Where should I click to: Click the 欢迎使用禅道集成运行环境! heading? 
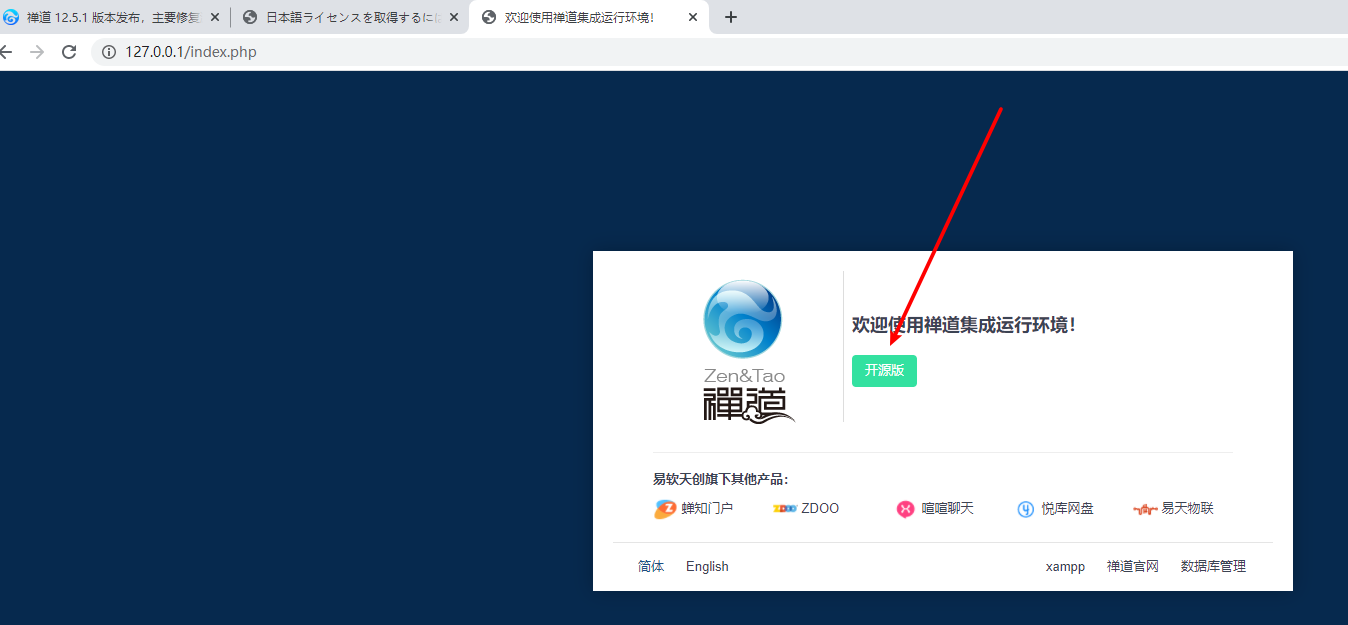964,325
